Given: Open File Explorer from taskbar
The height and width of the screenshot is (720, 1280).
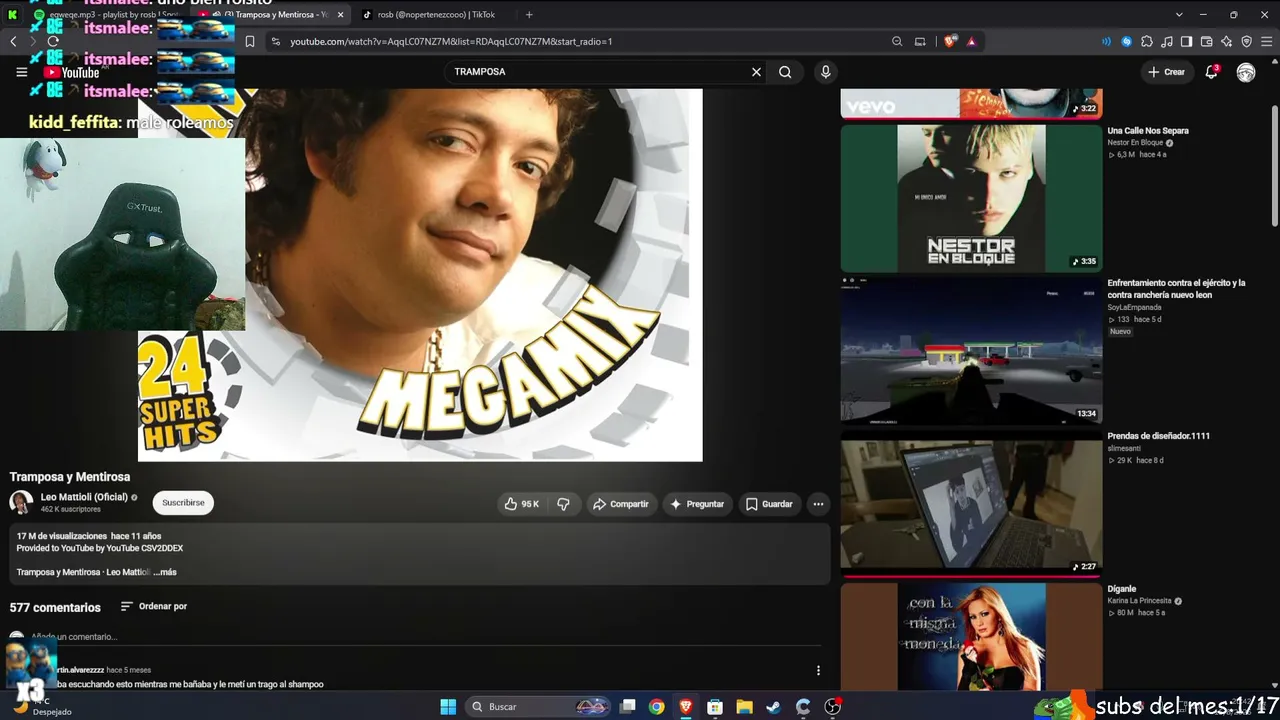Looking at the screenshot, I should coord(744,707).
